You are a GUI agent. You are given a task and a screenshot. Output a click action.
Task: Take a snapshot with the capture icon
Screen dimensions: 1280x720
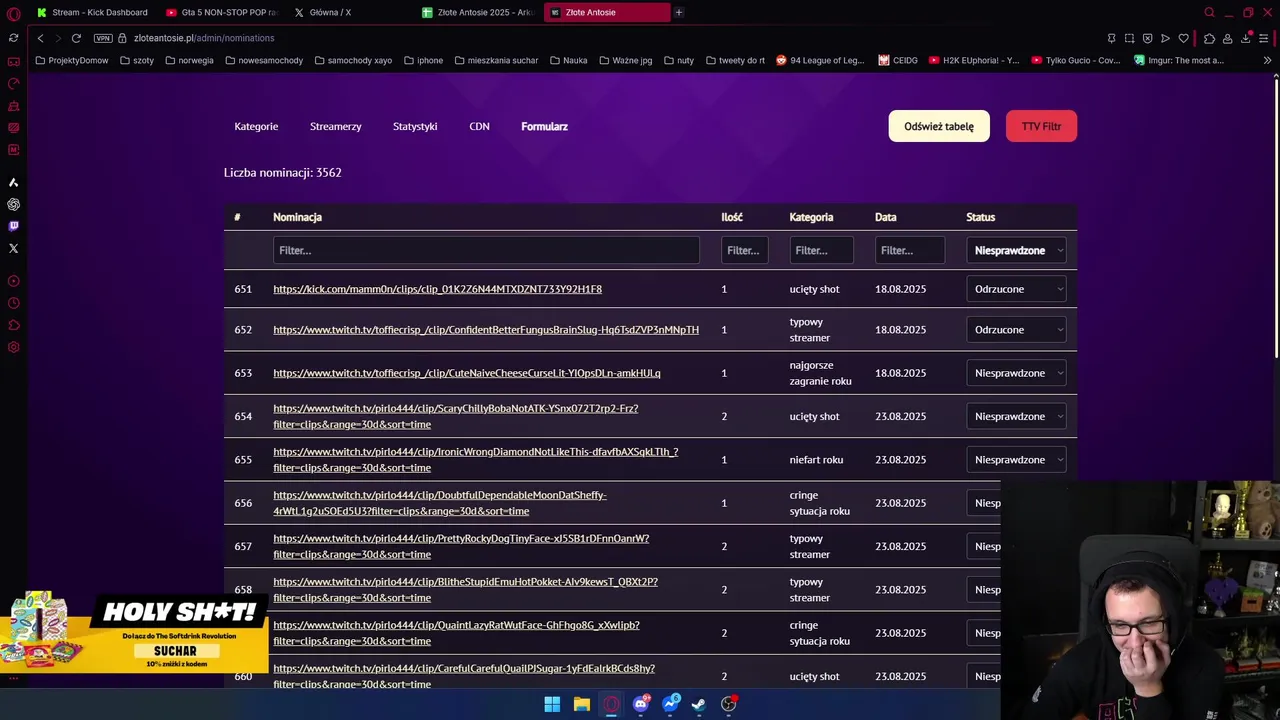(1129, 38)
